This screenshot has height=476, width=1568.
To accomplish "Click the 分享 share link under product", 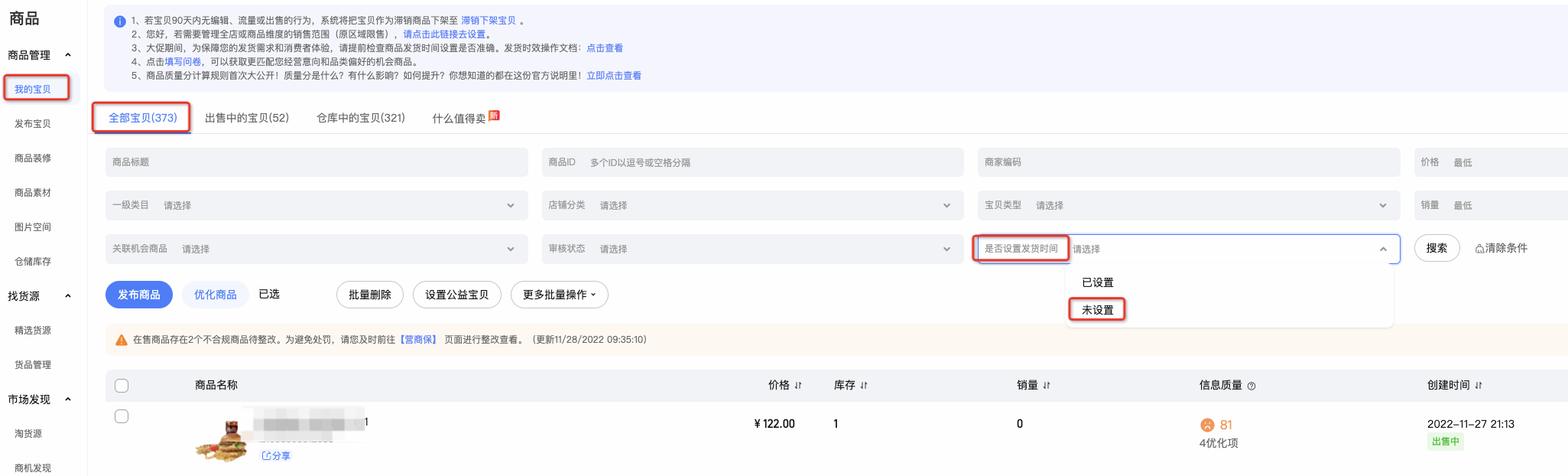I will [276, 456].
